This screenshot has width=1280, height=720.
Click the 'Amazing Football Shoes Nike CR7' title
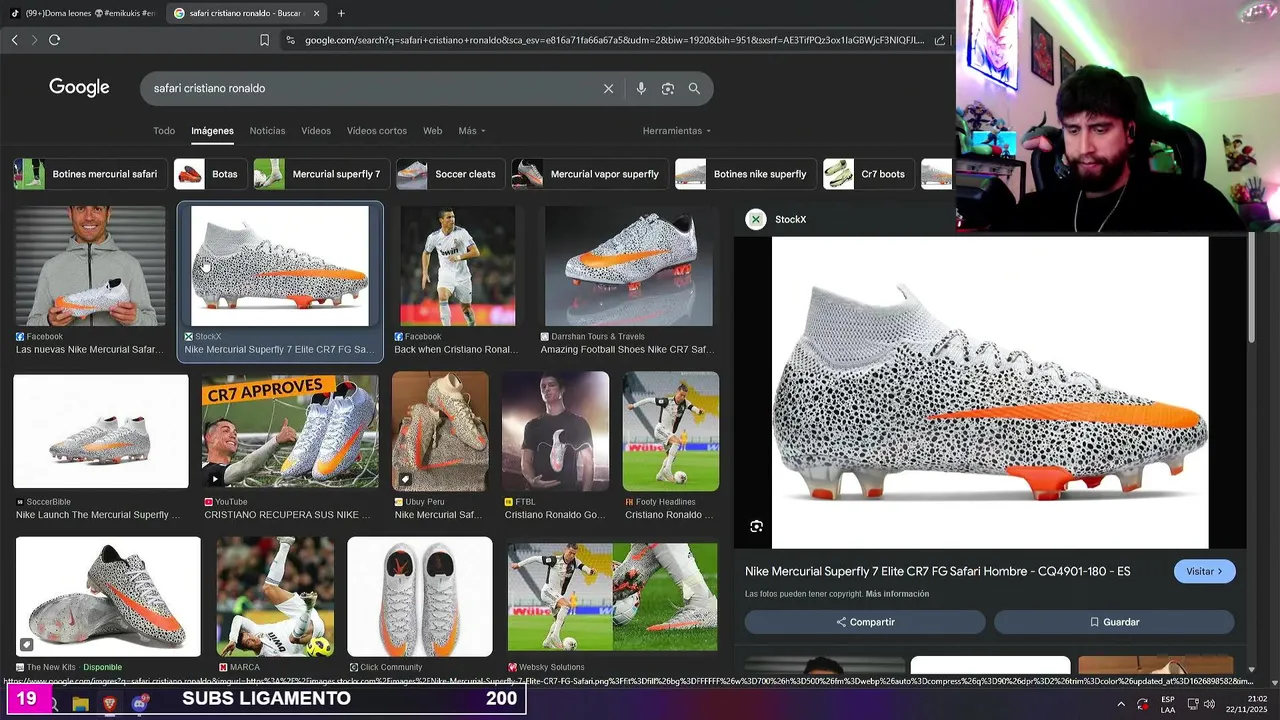pos(627,350)
